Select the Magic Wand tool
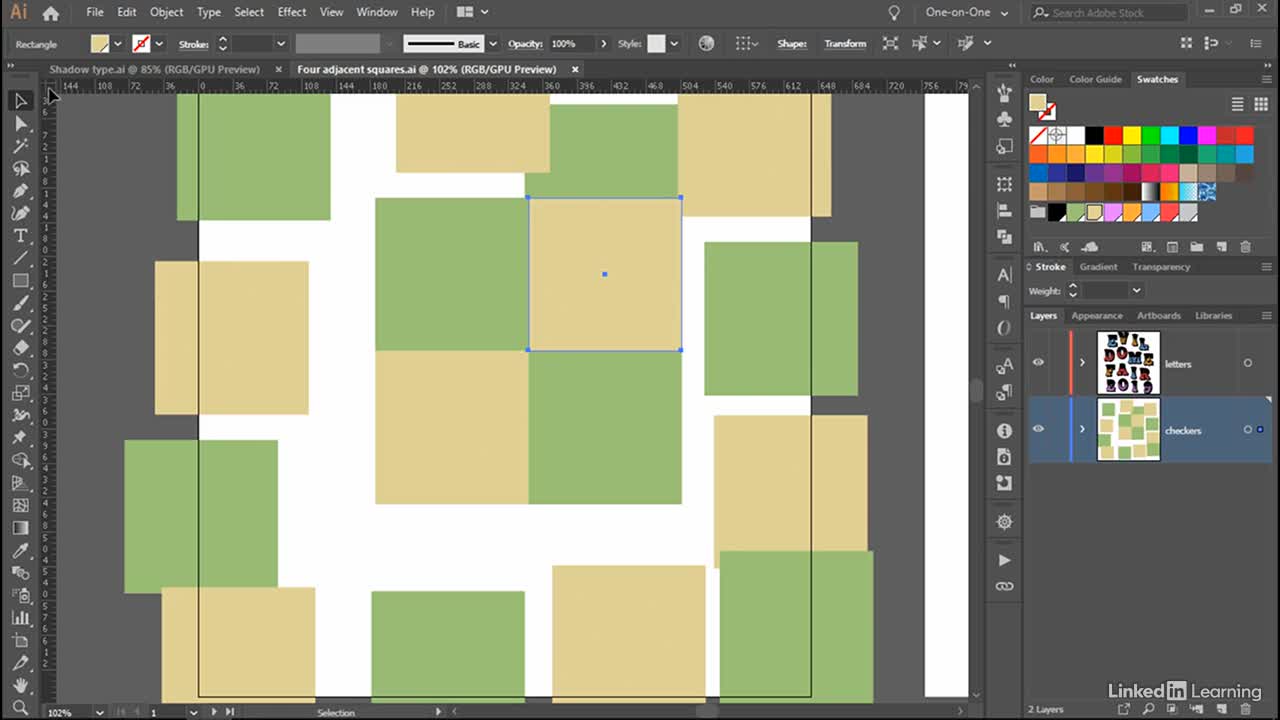Viewport: 1280px width, 720px height. click(x=20, y=146)
